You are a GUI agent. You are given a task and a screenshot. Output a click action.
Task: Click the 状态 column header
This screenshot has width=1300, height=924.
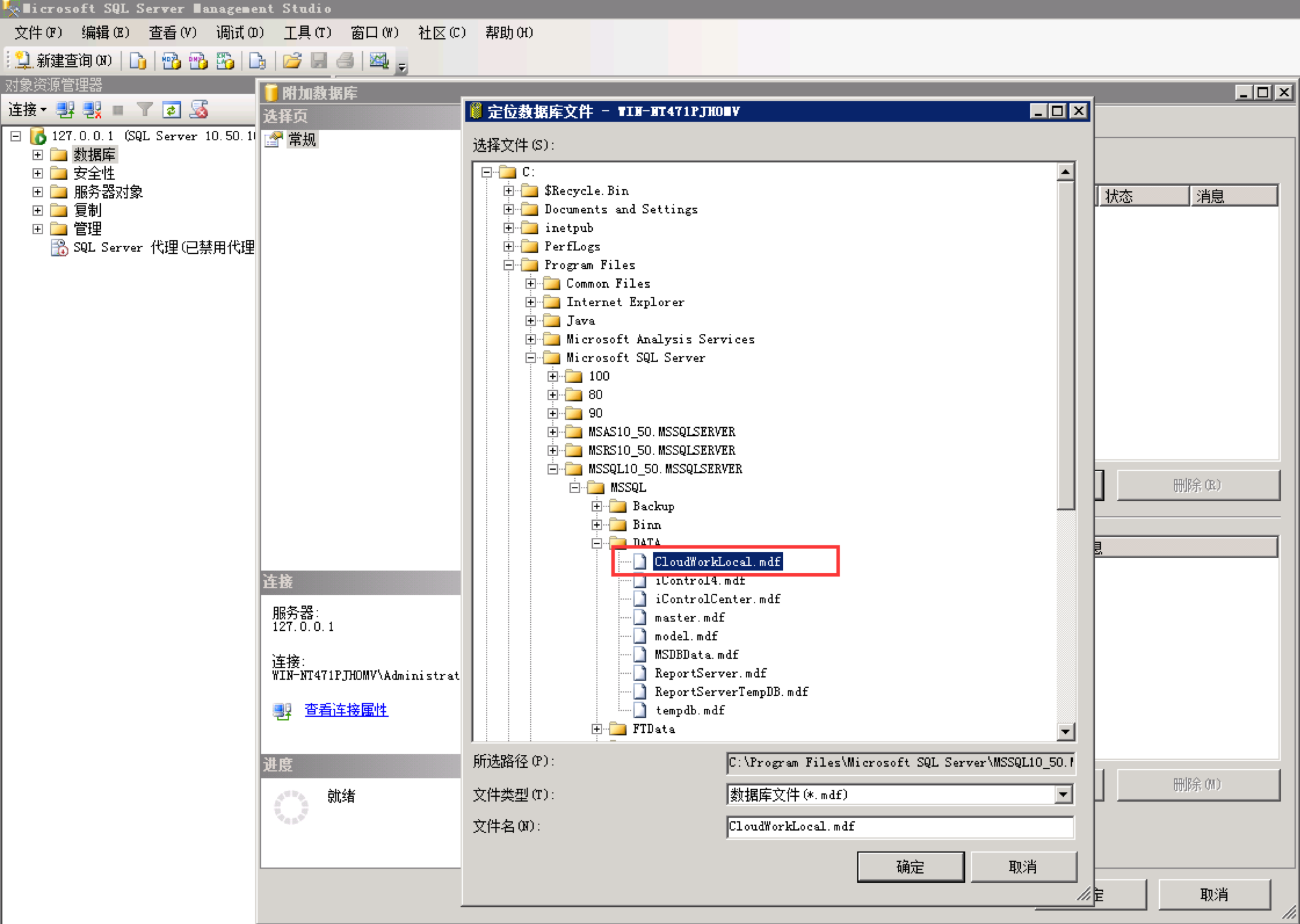(x=1144, y=196)
